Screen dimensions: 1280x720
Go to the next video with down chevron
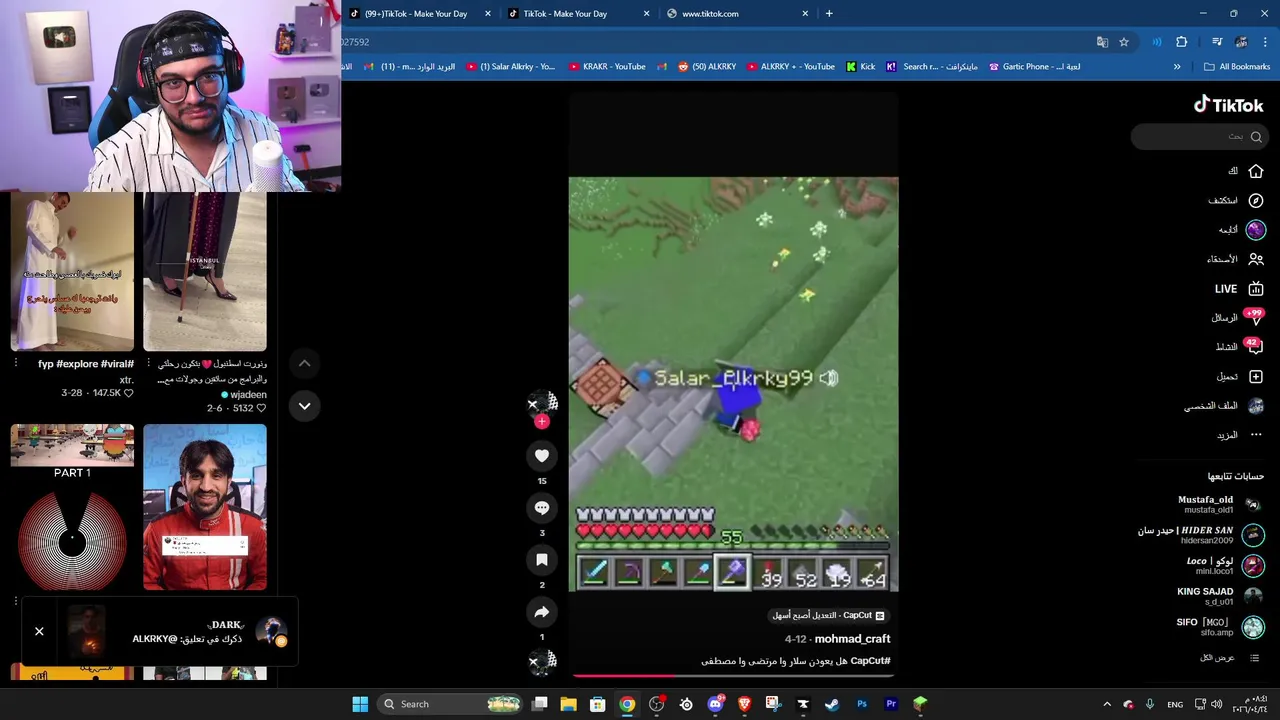(304, 406)
